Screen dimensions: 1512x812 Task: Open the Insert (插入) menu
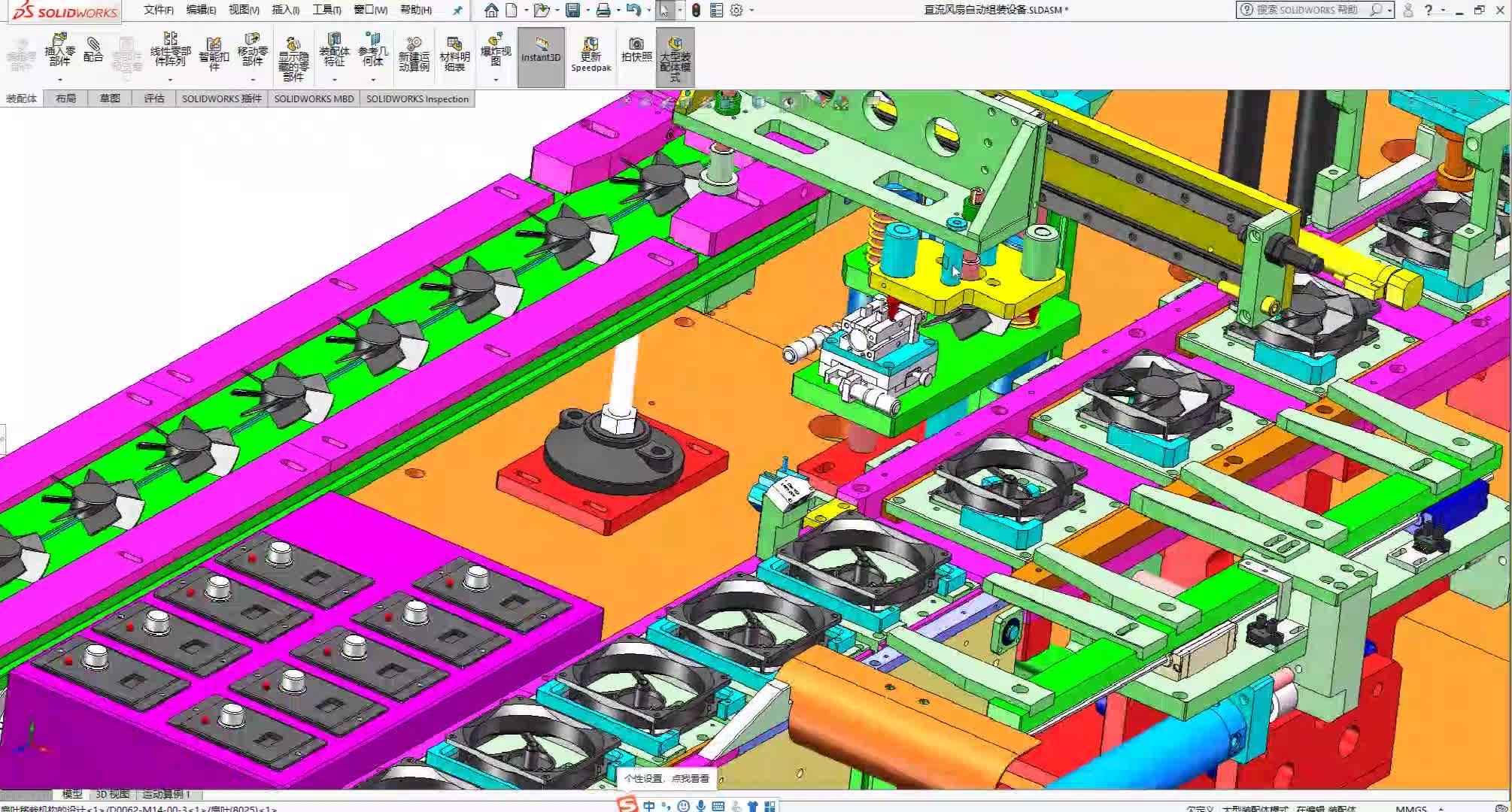[285, 10]
